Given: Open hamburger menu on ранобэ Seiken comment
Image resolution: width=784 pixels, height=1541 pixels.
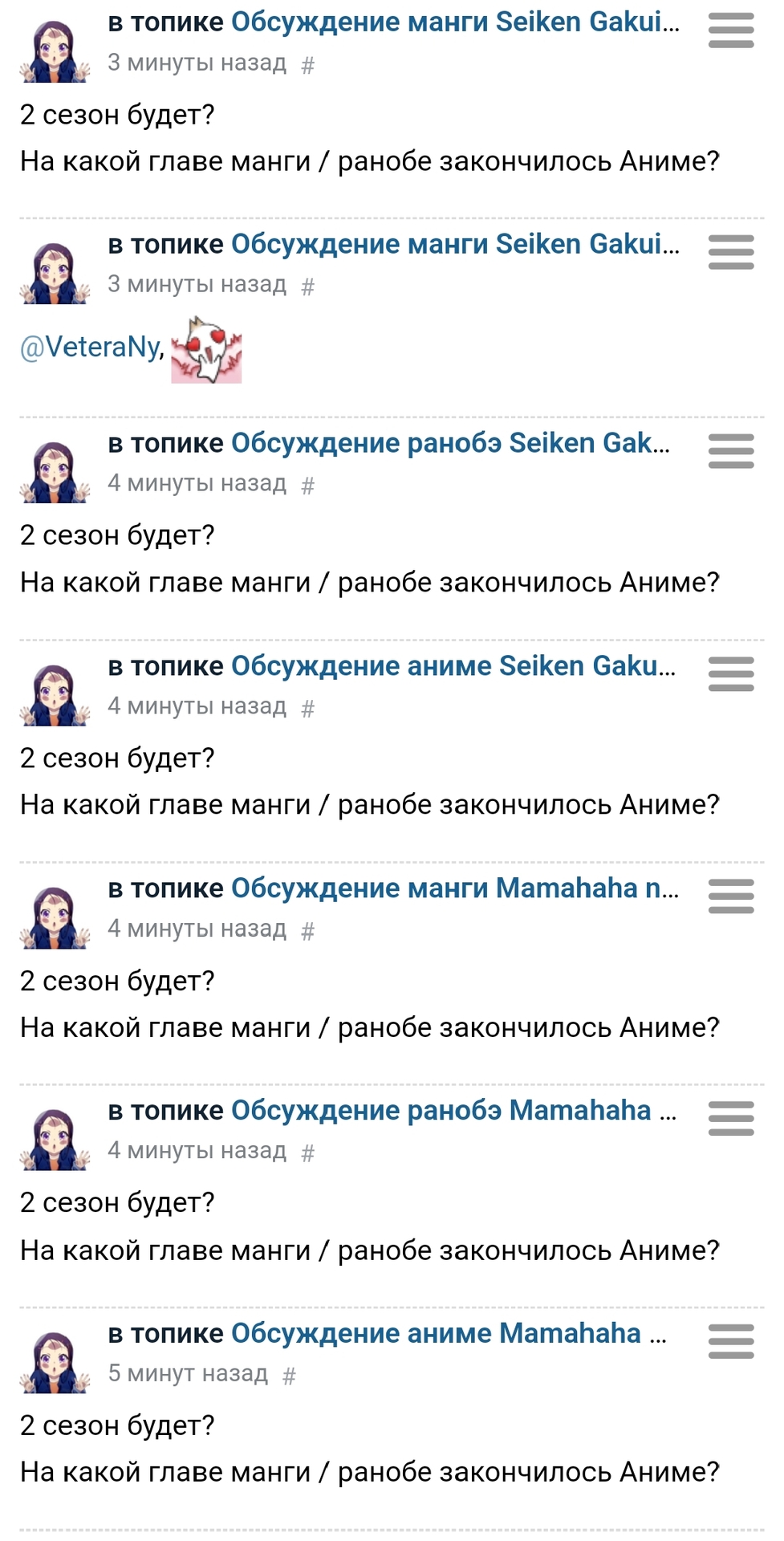Looking at the screenshot, I should [730, 451].
